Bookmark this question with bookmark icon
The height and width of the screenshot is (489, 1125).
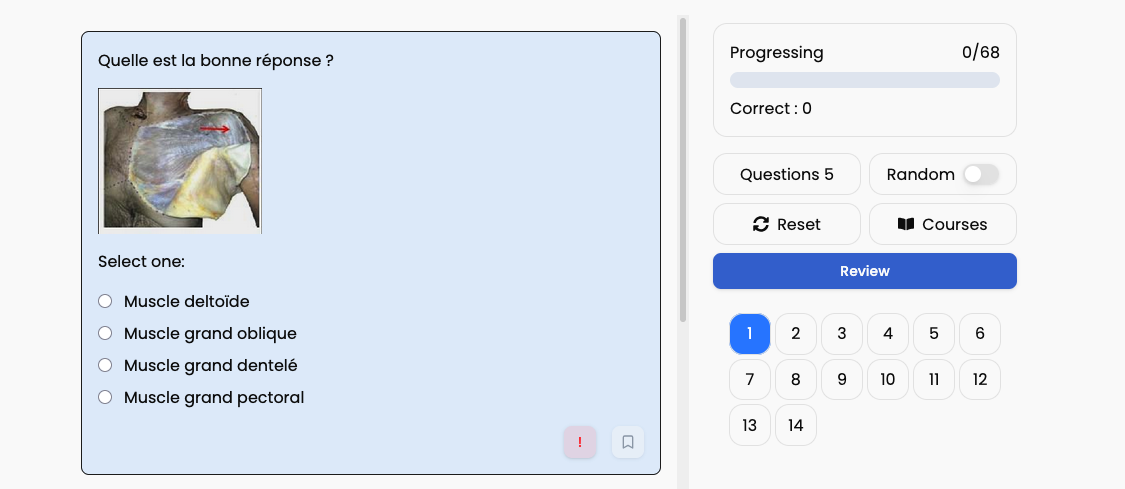pos(628,442)
